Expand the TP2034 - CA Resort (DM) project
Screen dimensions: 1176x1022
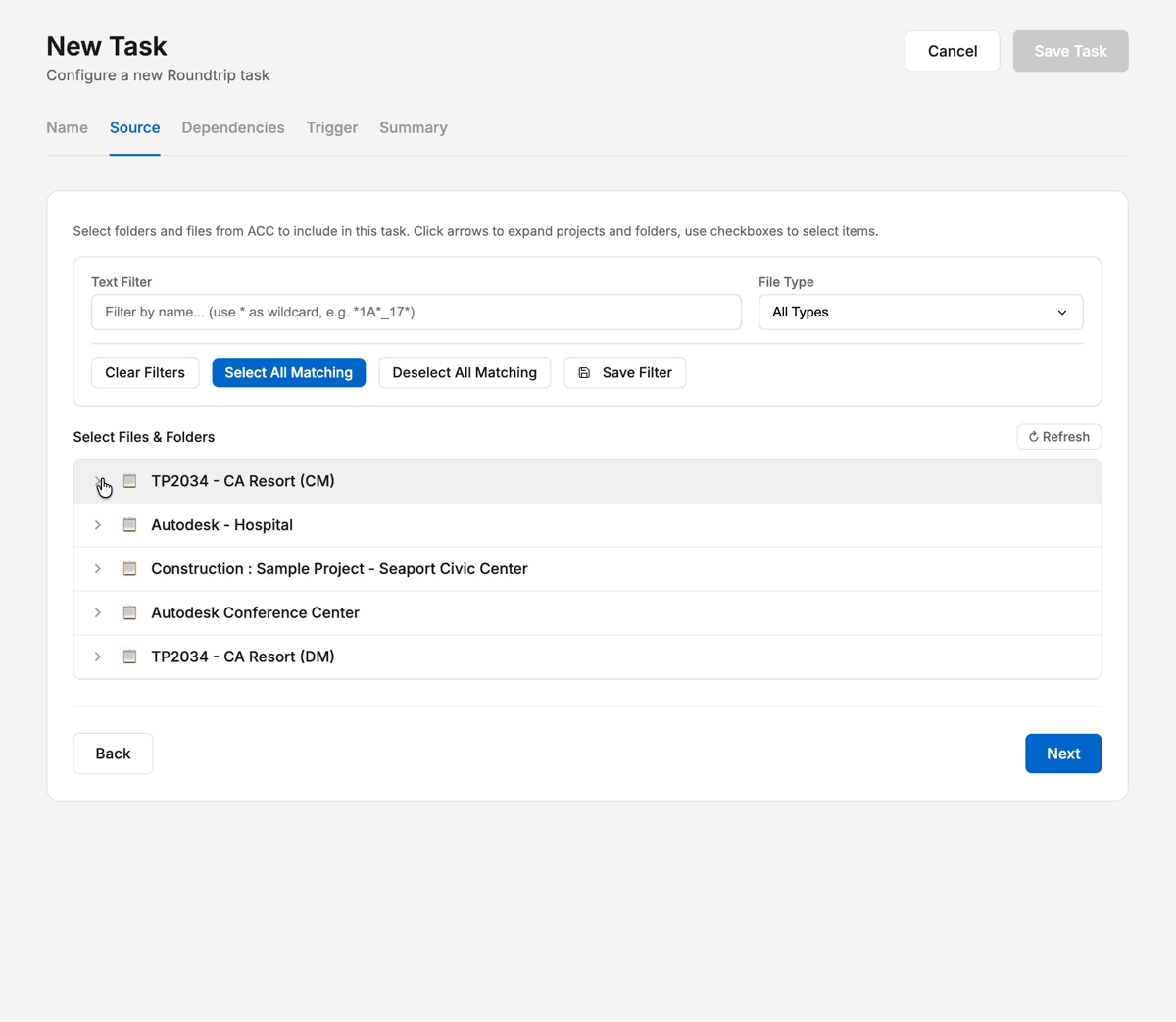click(x=98, y=657)
